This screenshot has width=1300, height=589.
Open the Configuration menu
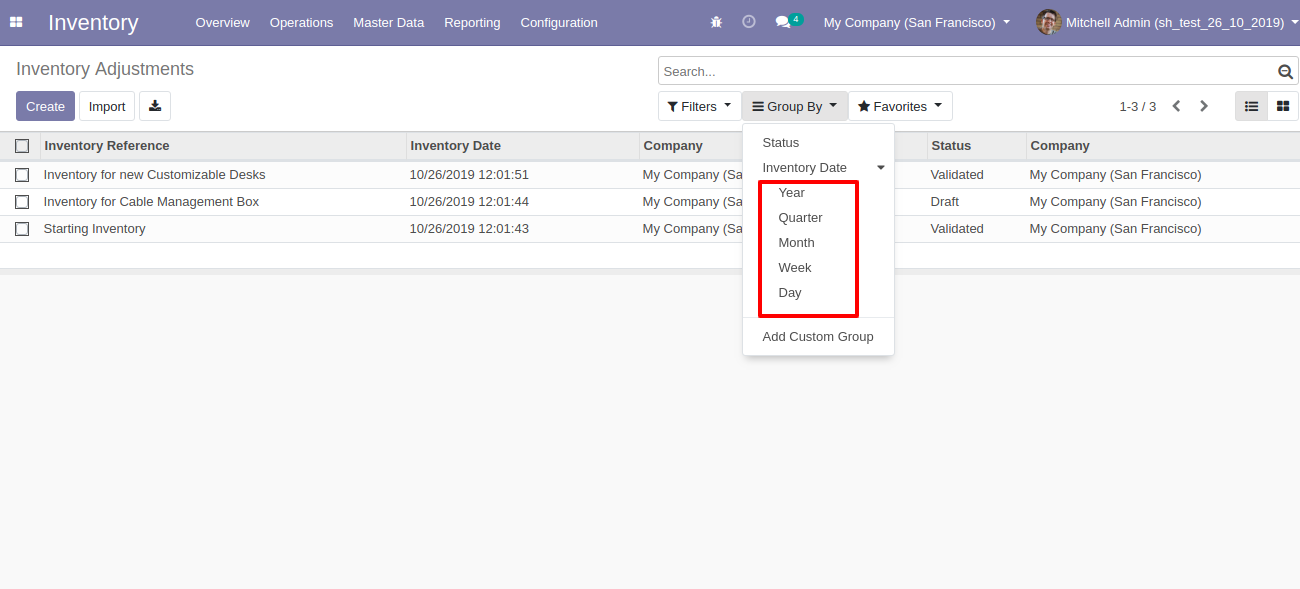[x=559, y=22]
